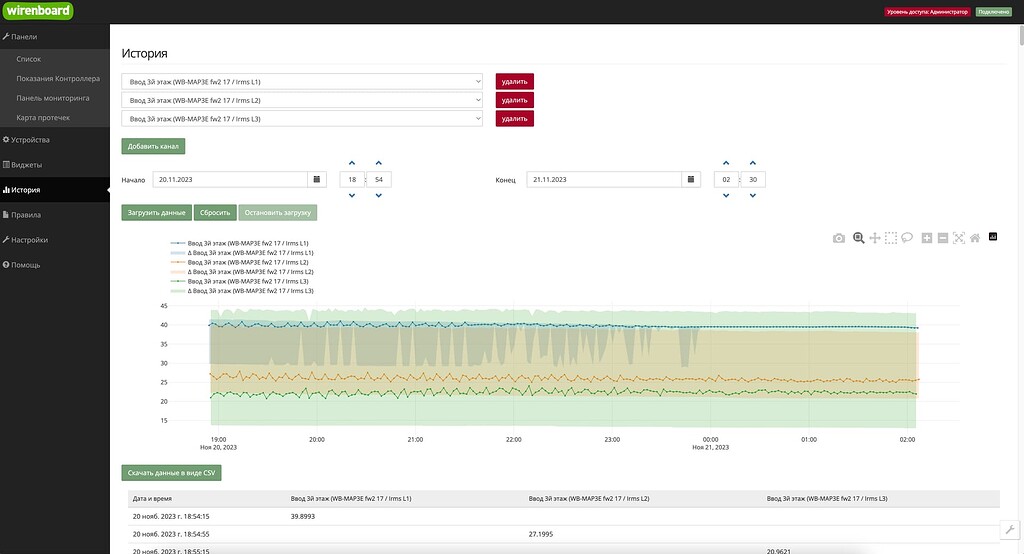
Task: Open Помощь section
Action: tap(55, 265)
